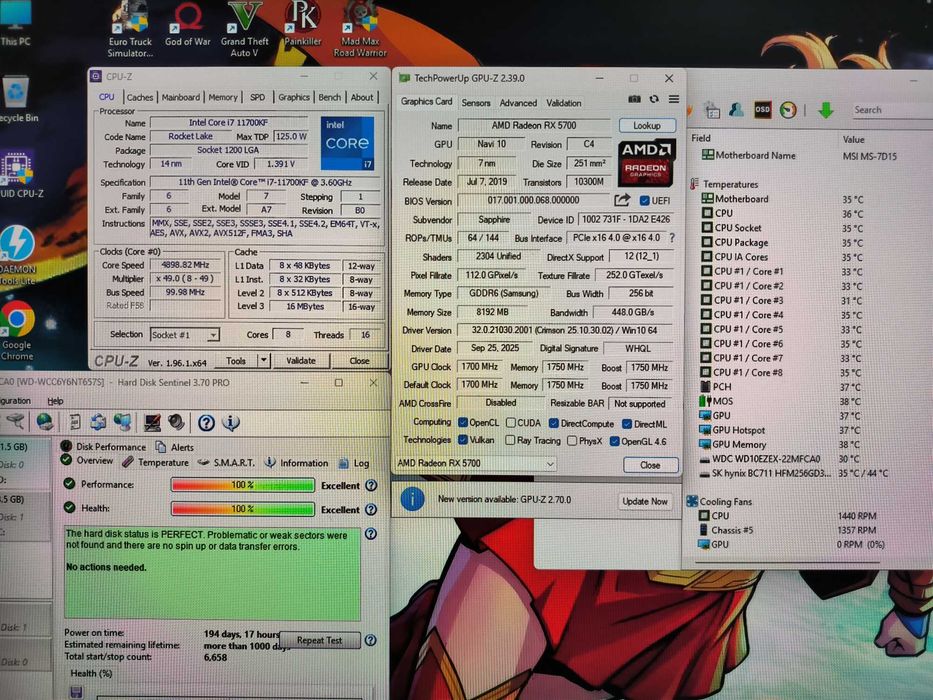This screenshot has width=933, height=700.
Task: Click GPU-Z screenshot camera icon
Action: (634, 99)
